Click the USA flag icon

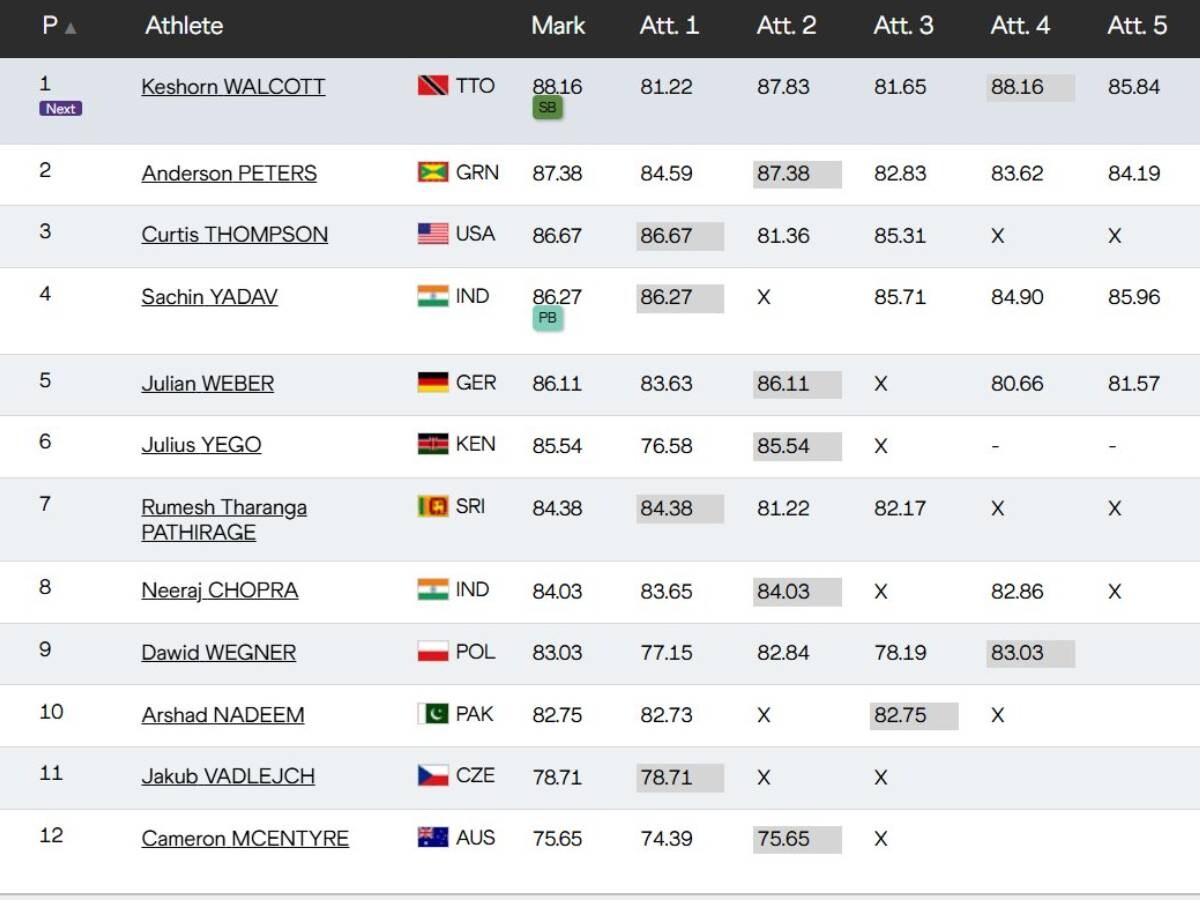pos(432,234)
